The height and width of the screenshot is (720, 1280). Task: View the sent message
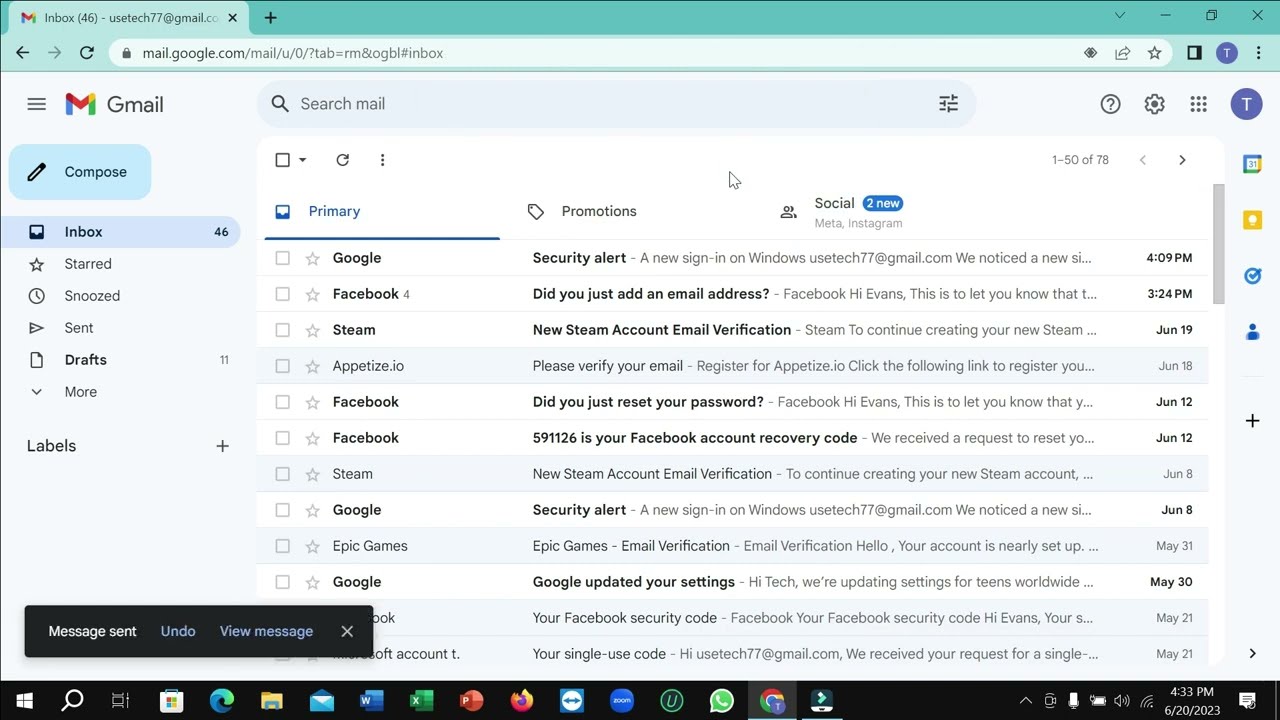click(x=266, y=631)
